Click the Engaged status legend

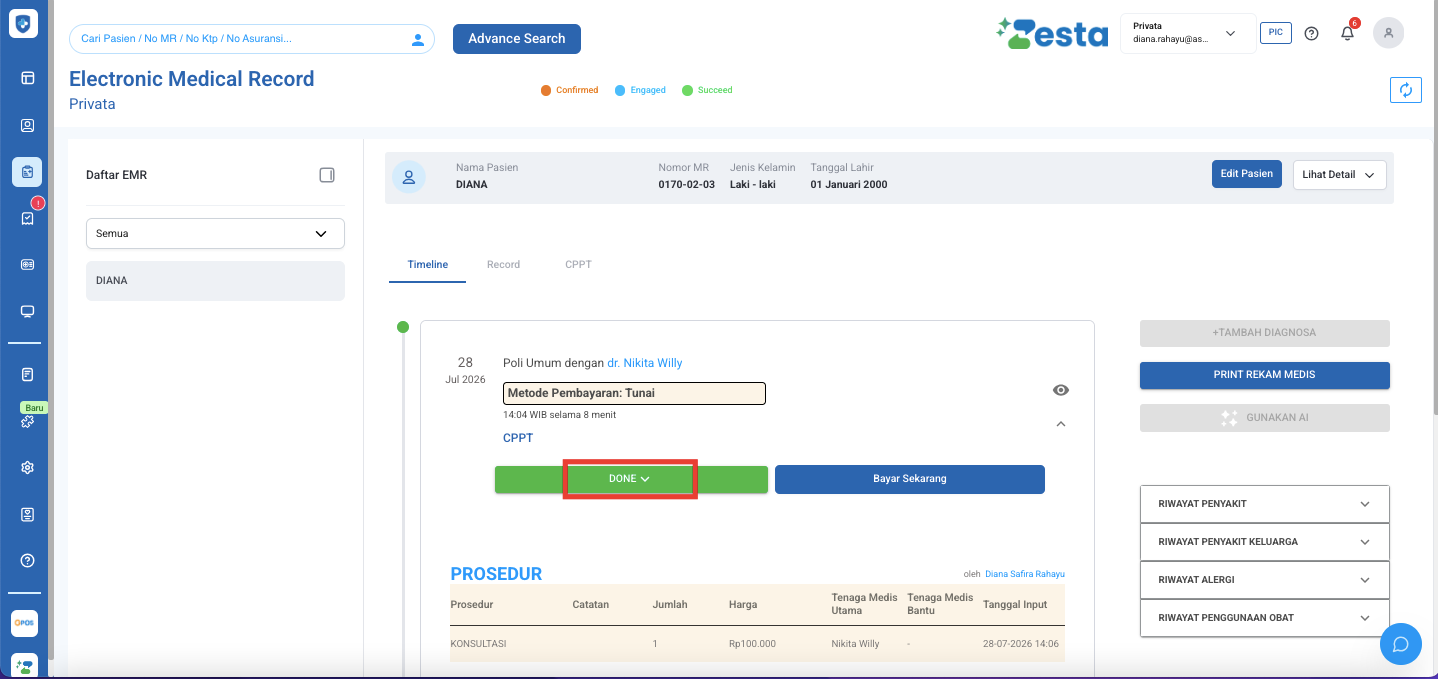click(640, 90)
